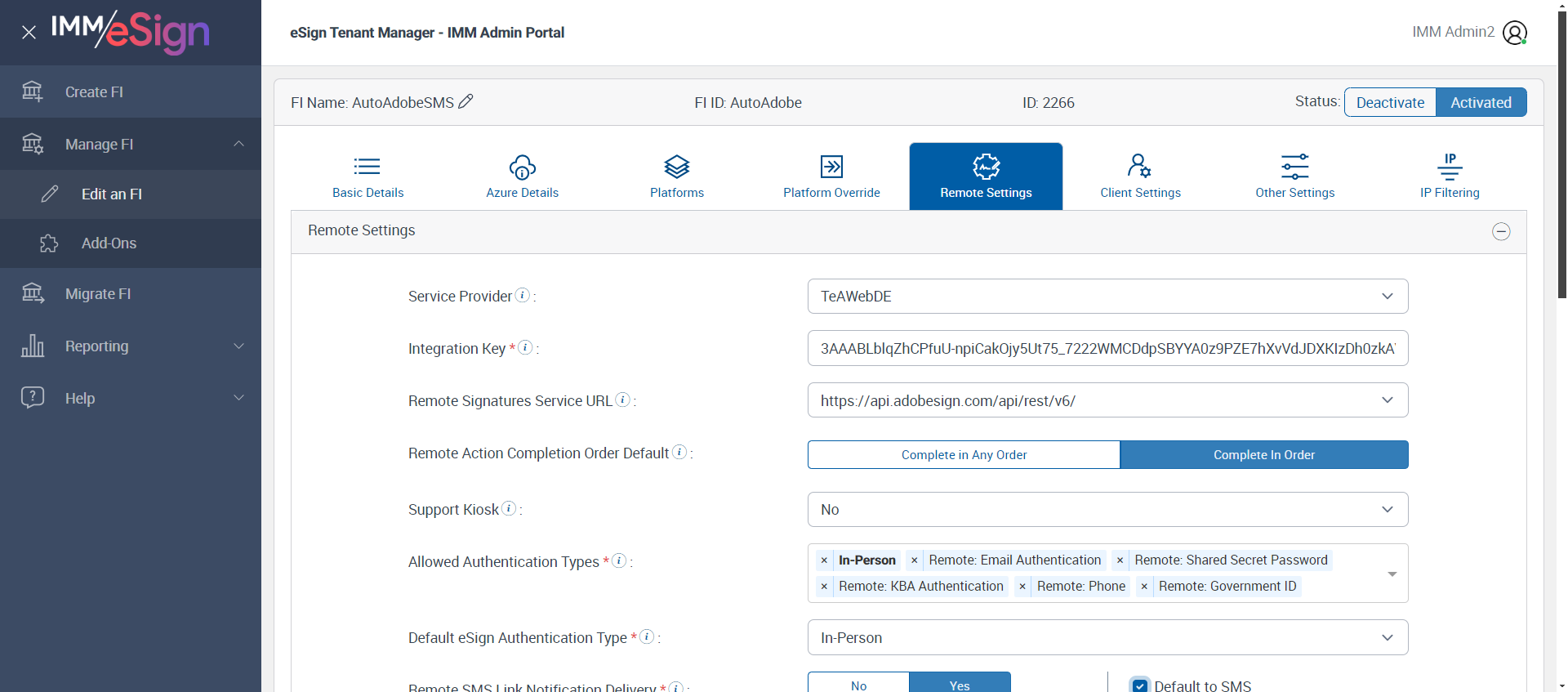Click the Migrate FI icon
The height and width of the screenshot is (692, 1568).
pos(33,293)
